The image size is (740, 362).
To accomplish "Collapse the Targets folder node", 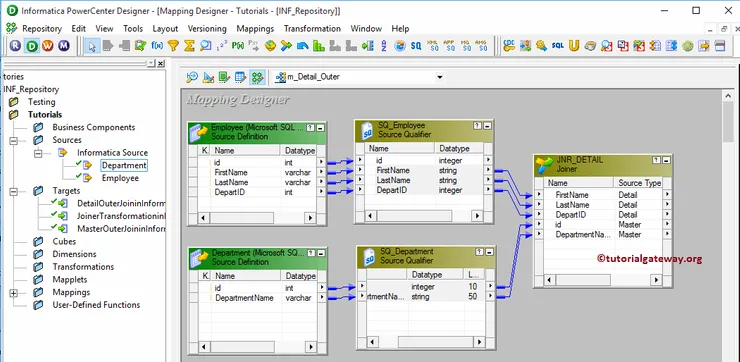I will [13, 192].
